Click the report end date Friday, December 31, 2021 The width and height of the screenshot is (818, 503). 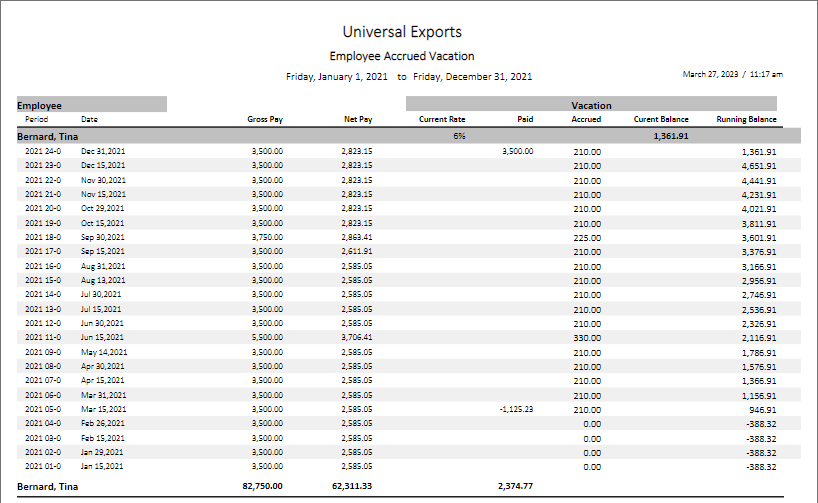472,77
